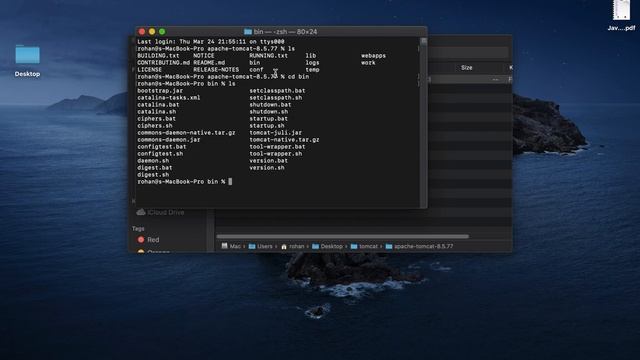Open iCloud Drive in Finder sidebar
Viewport: 640px width, 360px height.
(x=160, y=212)
